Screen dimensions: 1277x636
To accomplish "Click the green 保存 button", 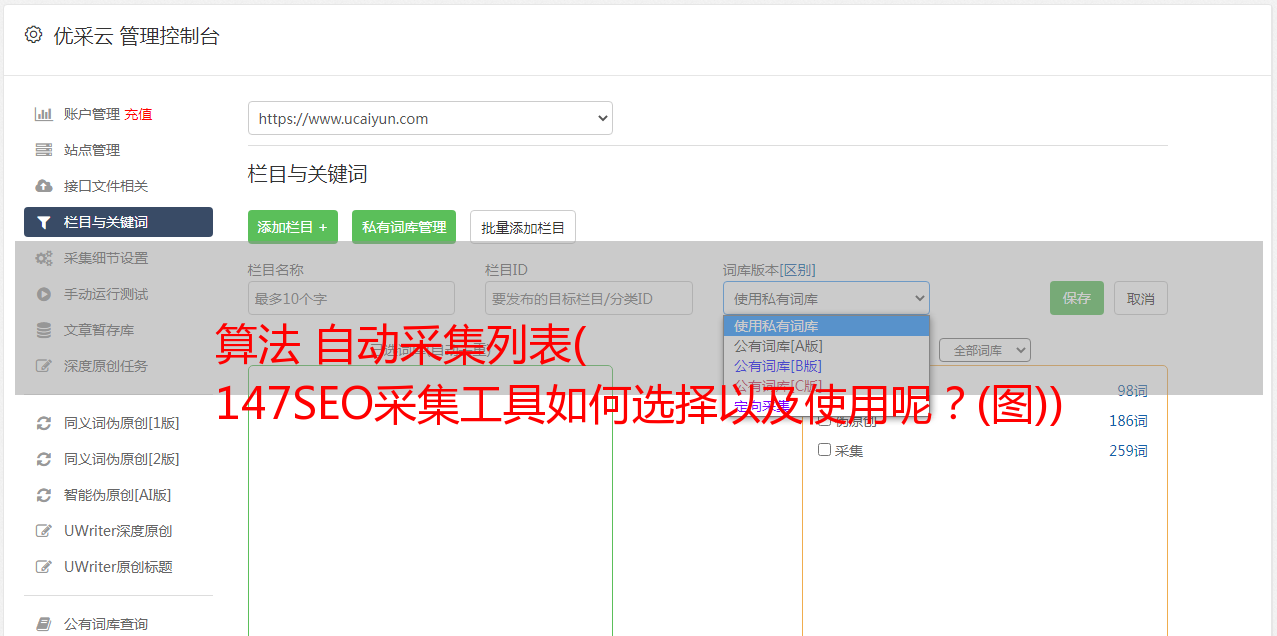I will [x=1077, y=298].
